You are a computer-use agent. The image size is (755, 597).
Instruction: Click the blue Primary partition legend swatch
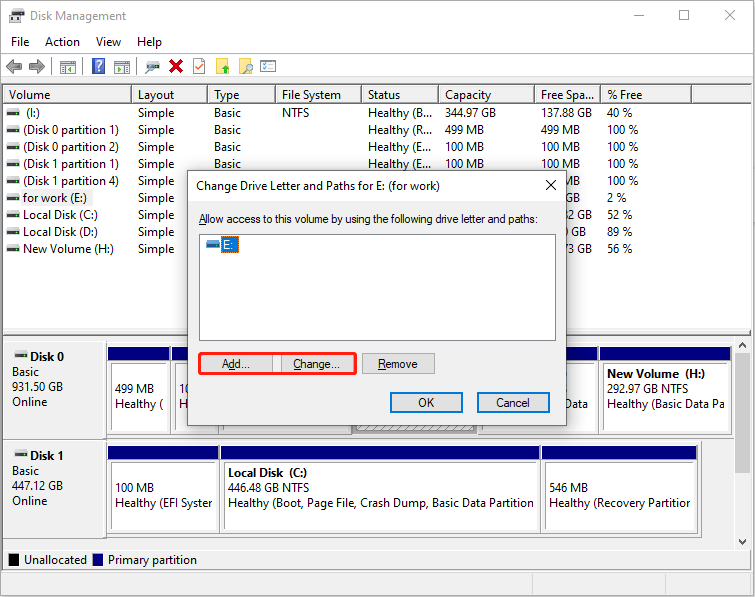click(98, 559)
